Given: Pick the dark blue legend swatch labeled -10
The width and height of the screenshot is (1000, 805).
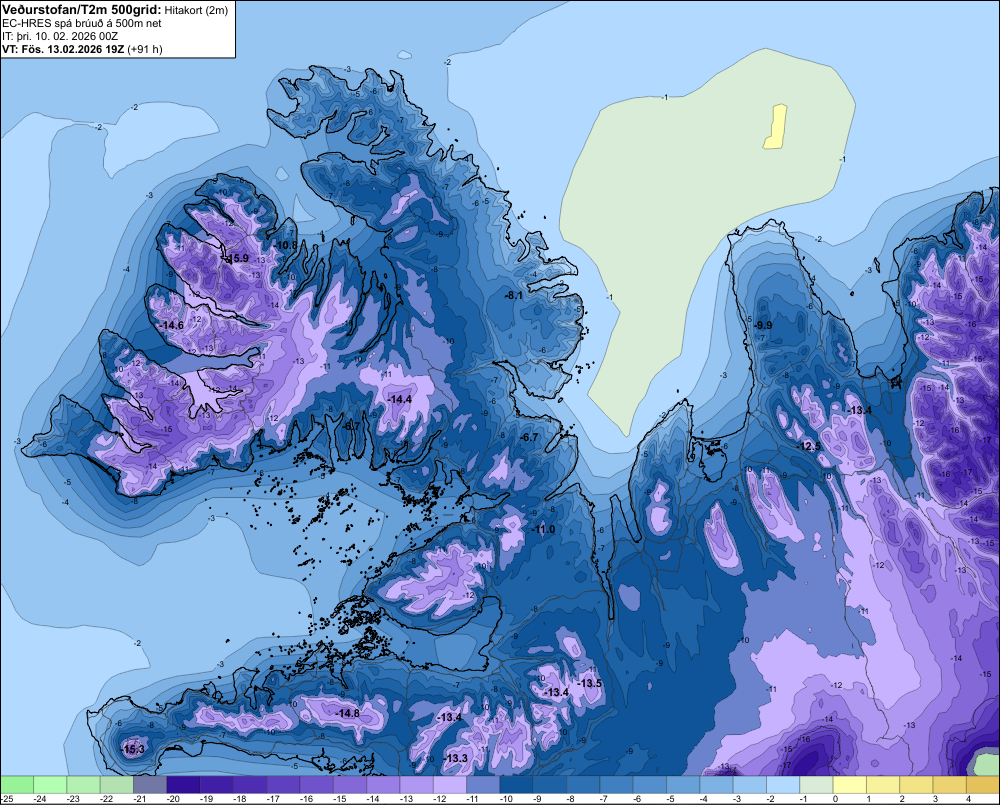Looking at the screenshot, I should pos(517,784).
